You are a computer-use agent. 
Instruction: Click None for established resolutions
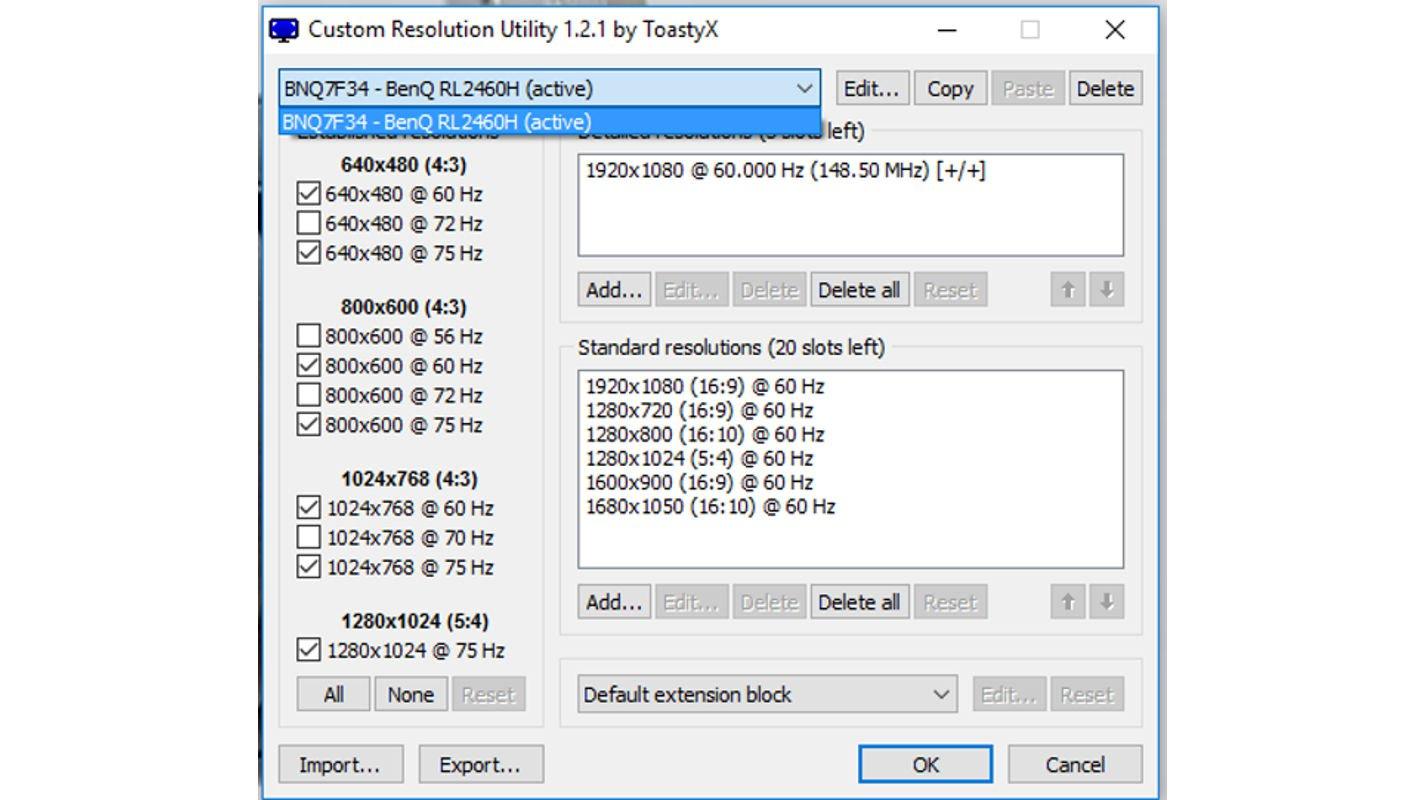(411, 694)
